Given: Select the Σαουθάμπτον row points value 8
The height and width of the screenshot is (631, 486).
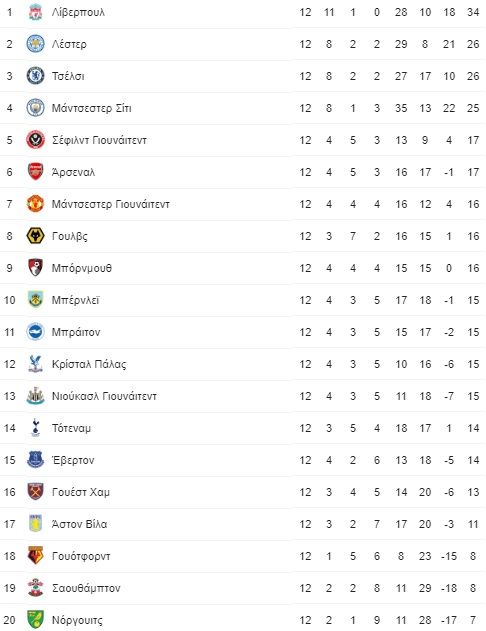Looking at the screenshot, I should click(473, 588).
